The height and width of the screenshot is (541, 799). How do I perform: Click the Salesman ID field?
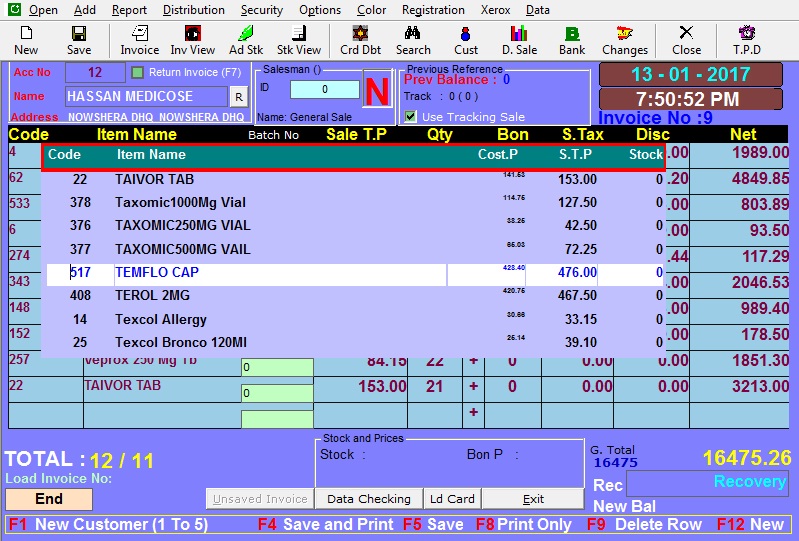[325, 90]
